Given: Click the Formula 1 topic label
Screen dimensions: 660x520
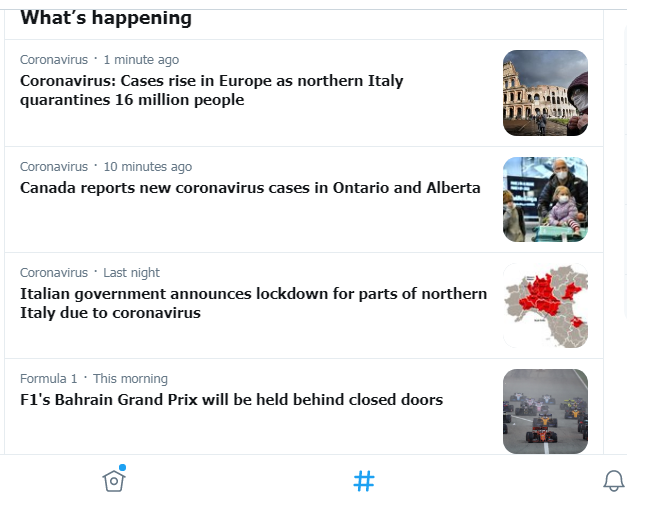Looking at the screenshot, I should 49,379.
